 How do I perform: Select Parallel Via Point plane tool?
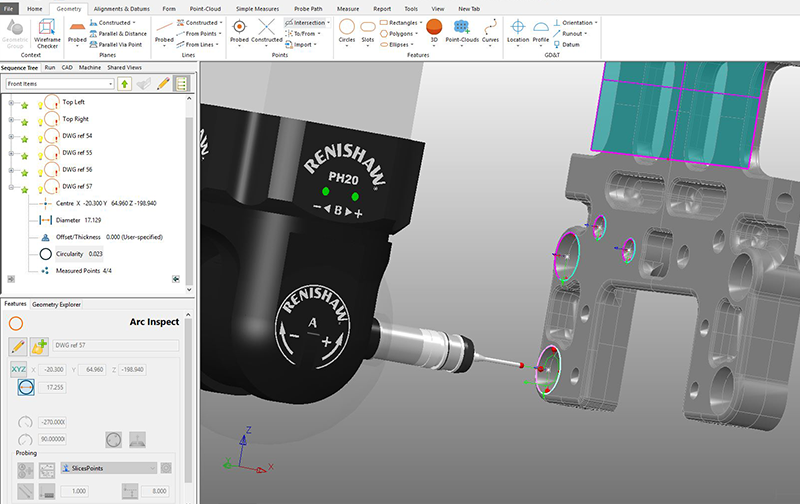click(116, 44)
